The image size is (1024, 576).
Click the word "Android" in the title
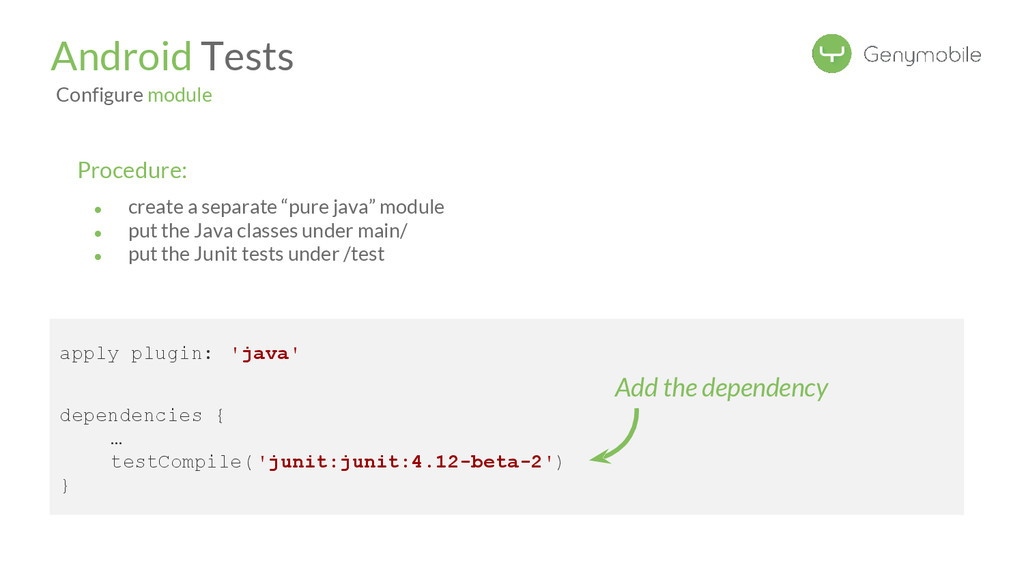coord(121,56)
